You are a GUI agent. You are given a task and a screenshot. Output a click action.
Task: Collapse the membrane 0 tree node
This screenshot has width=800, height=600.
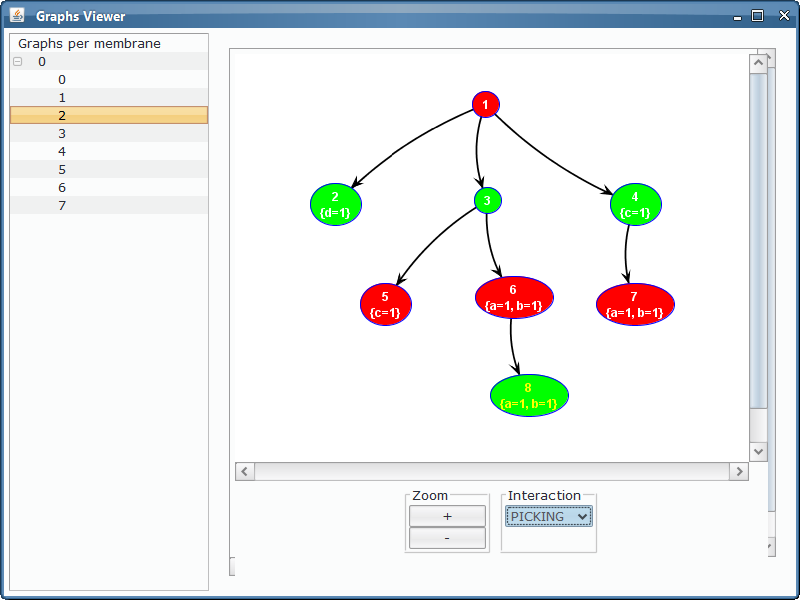coord(17,62)
